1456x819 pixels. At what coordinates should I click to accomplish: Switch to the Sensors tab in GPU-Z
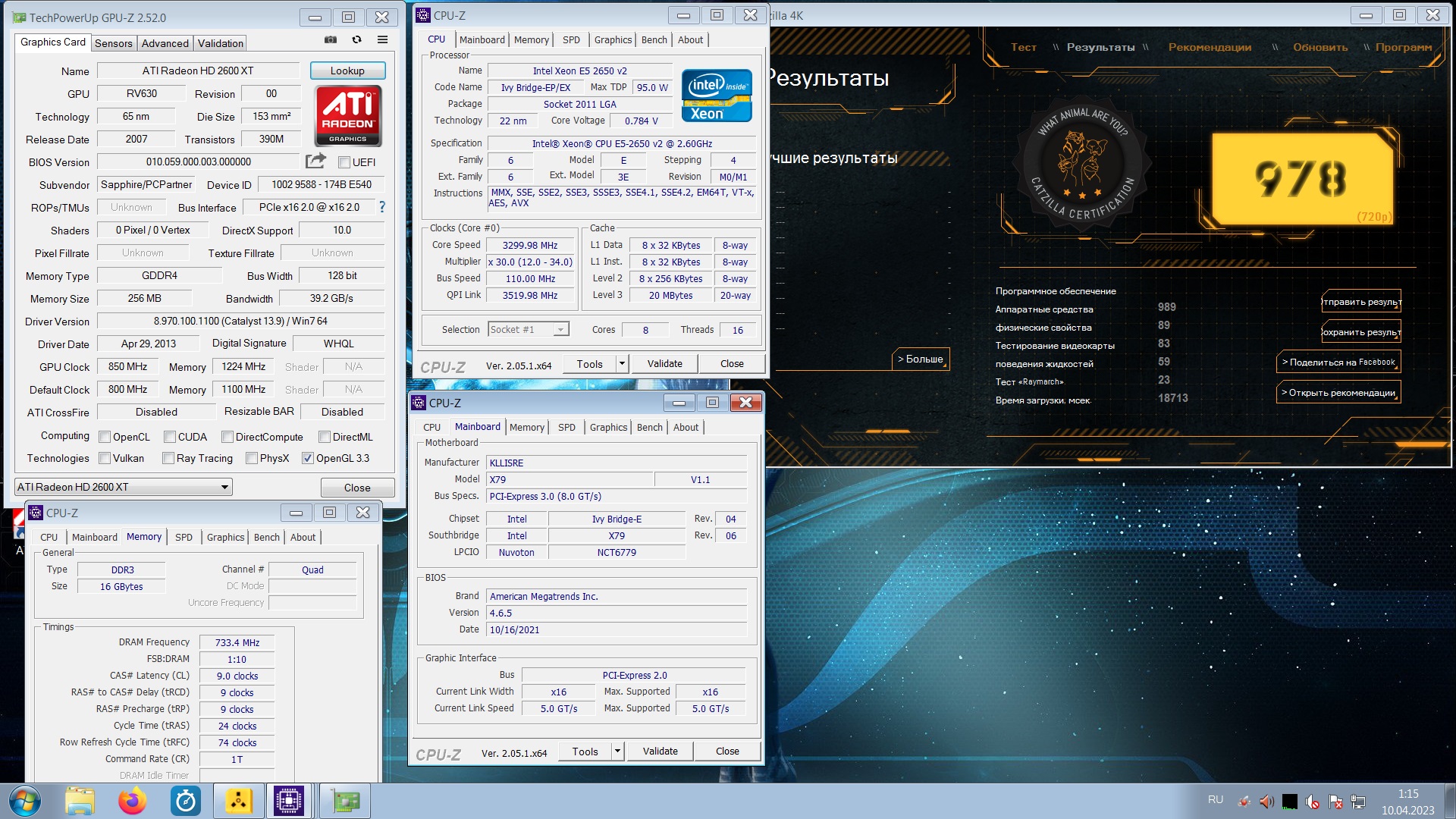point(114,43)
